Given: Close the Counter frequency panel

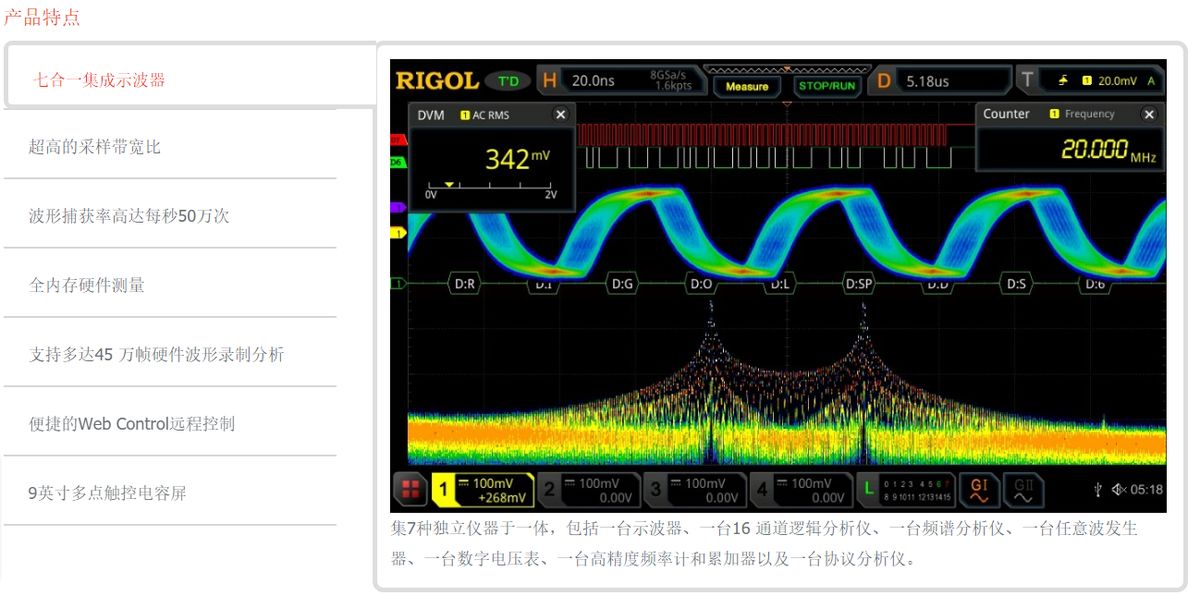Looking at the screenshot, I should click(x=1149, y=114).
